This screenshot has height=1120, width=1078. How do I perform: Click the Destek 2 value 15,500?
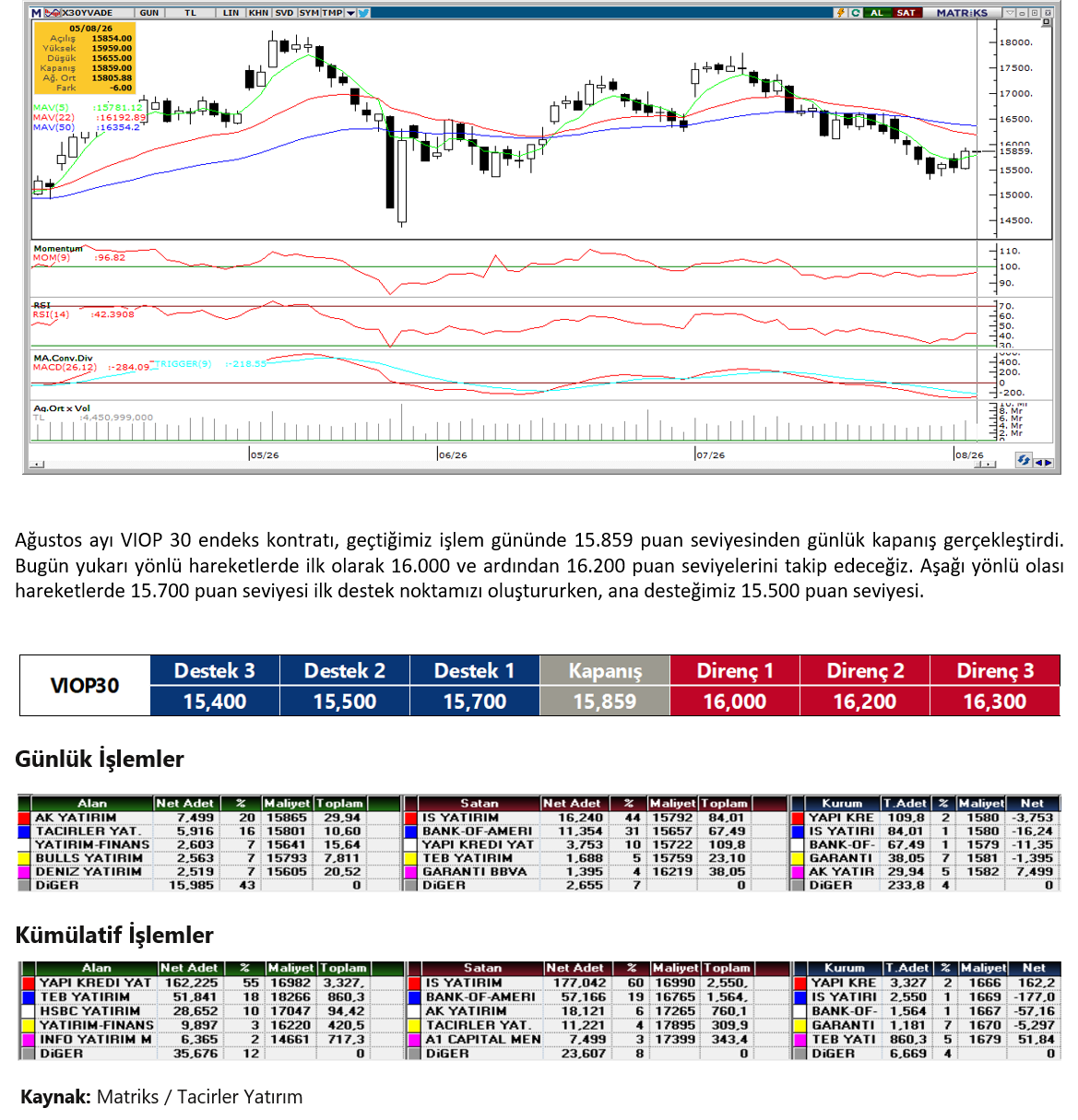pos(345,701)
